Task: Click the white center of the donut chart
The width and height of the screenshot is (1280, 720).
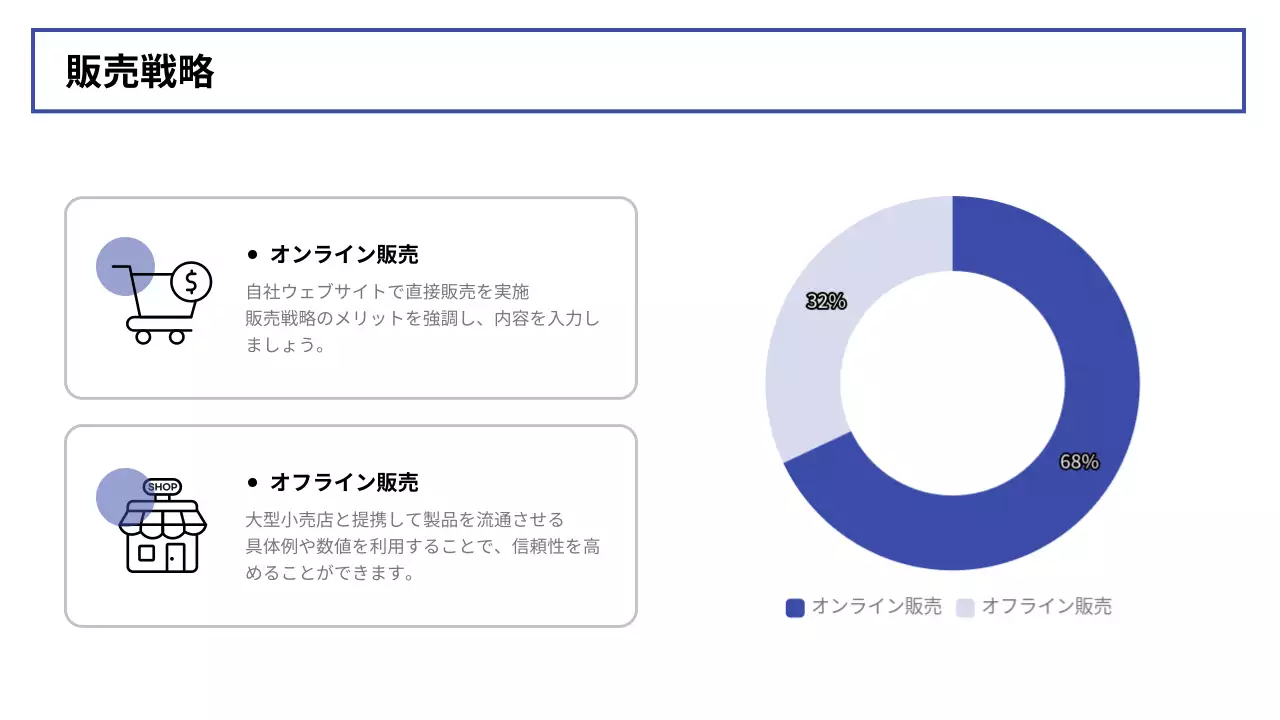Action: click(x=952, y=384)
